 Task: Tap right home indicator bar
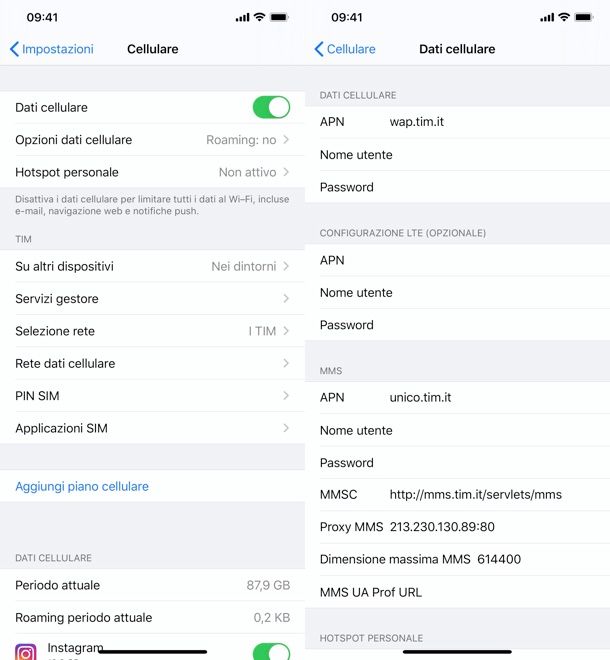pyautogui.click(x=457, y=652)
